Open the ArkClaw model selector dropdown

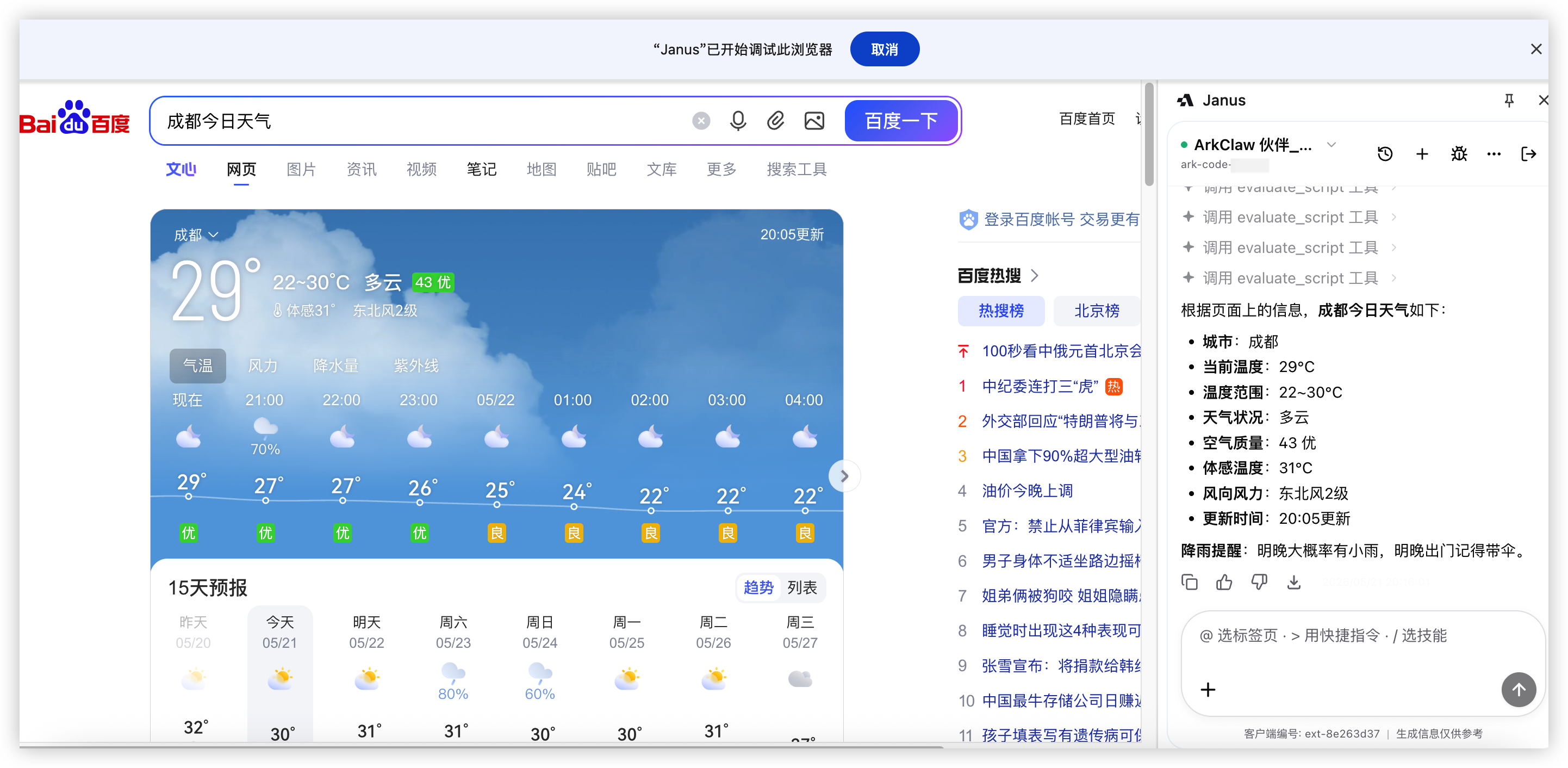coord(1331,145)
